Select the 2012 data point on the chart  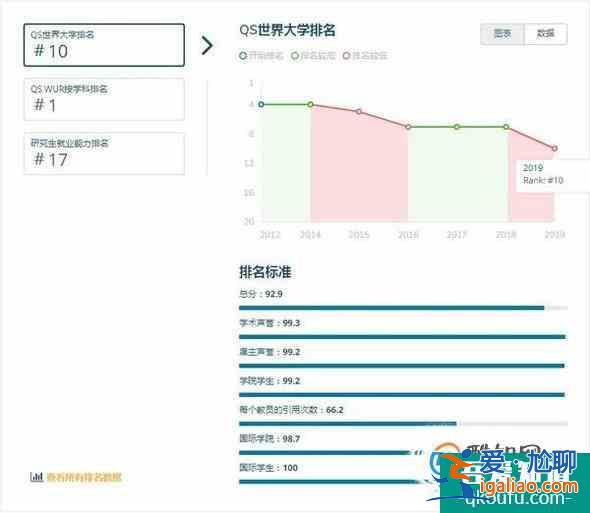point(261,104)
